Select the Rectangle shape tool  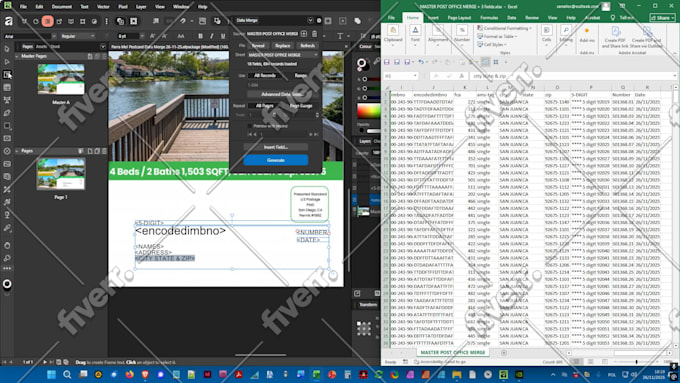point(7,126)
